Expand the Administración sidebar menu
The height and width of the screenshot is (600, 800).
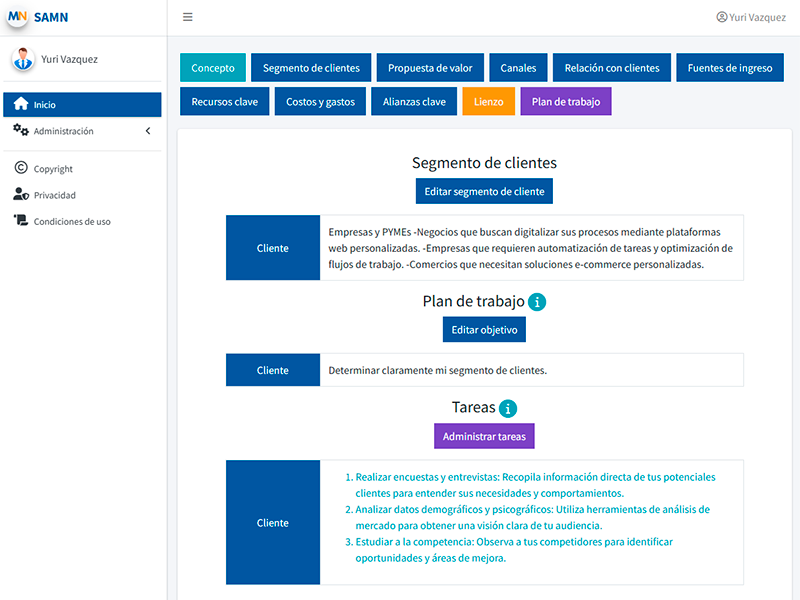point(64,131)
